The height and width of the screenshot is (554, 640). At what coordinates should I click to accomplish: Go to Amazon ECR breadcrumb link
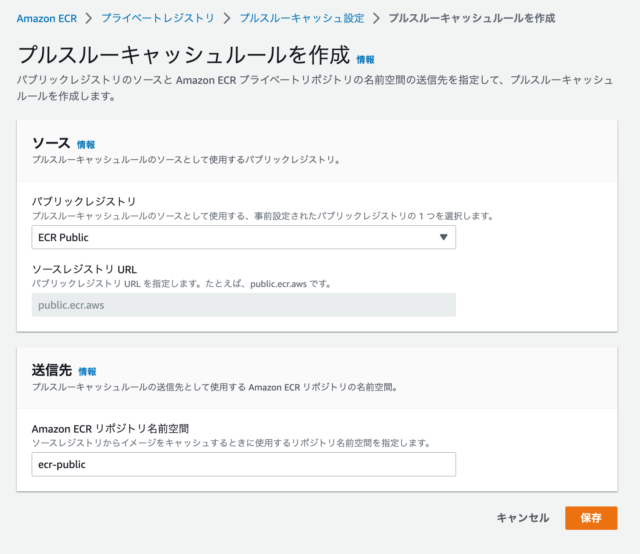point(46,18)
